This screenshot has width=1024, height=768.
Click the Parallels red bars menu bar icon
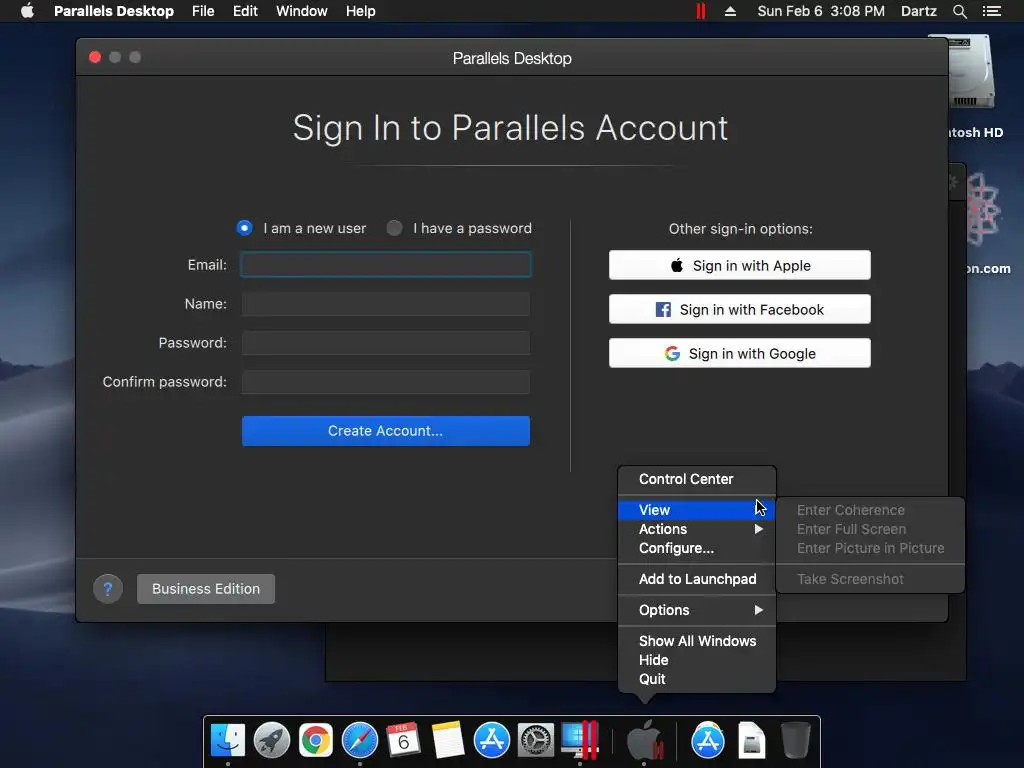[701, 11]
